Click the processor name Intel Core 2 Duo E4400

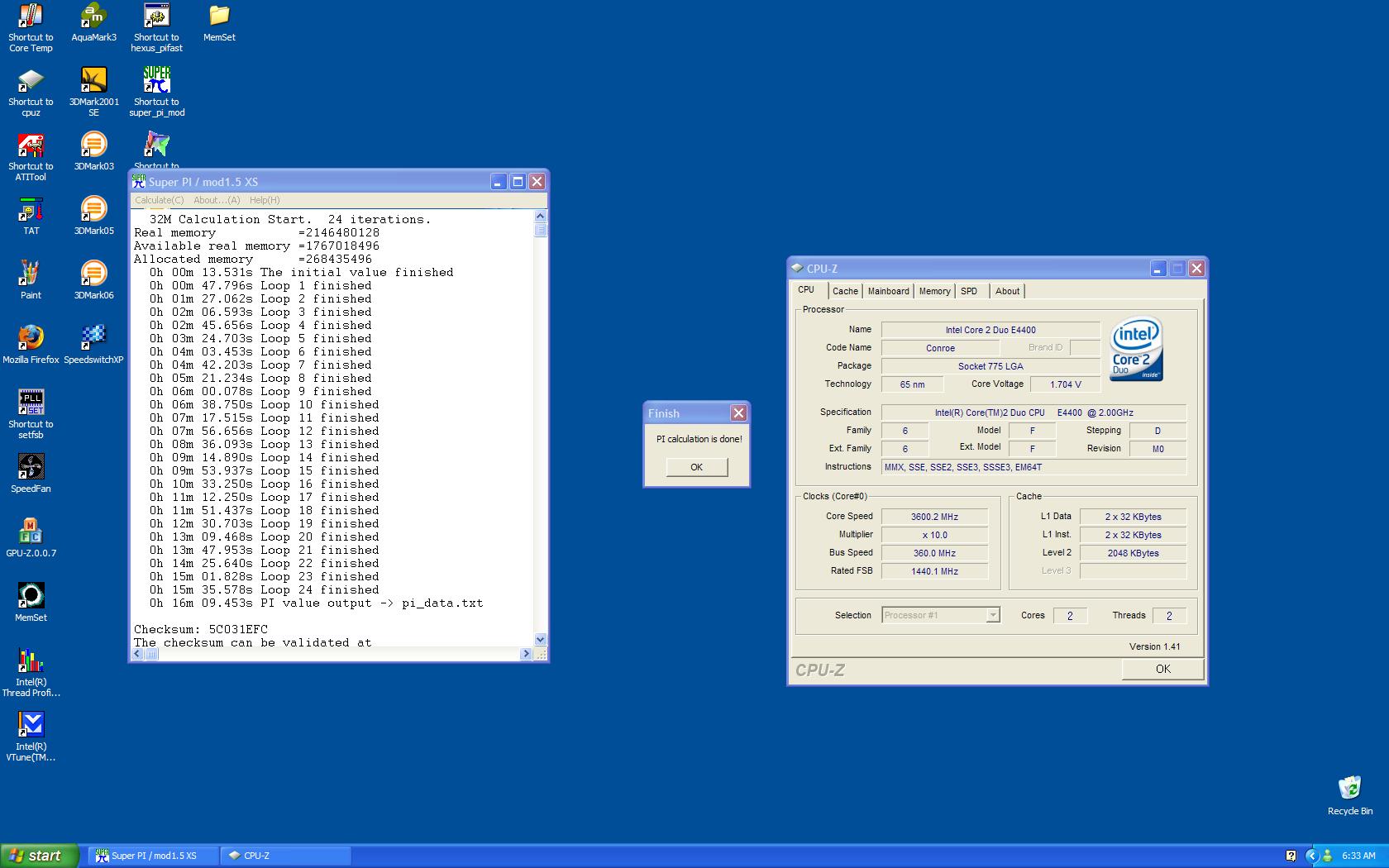(x=990, y=330)
